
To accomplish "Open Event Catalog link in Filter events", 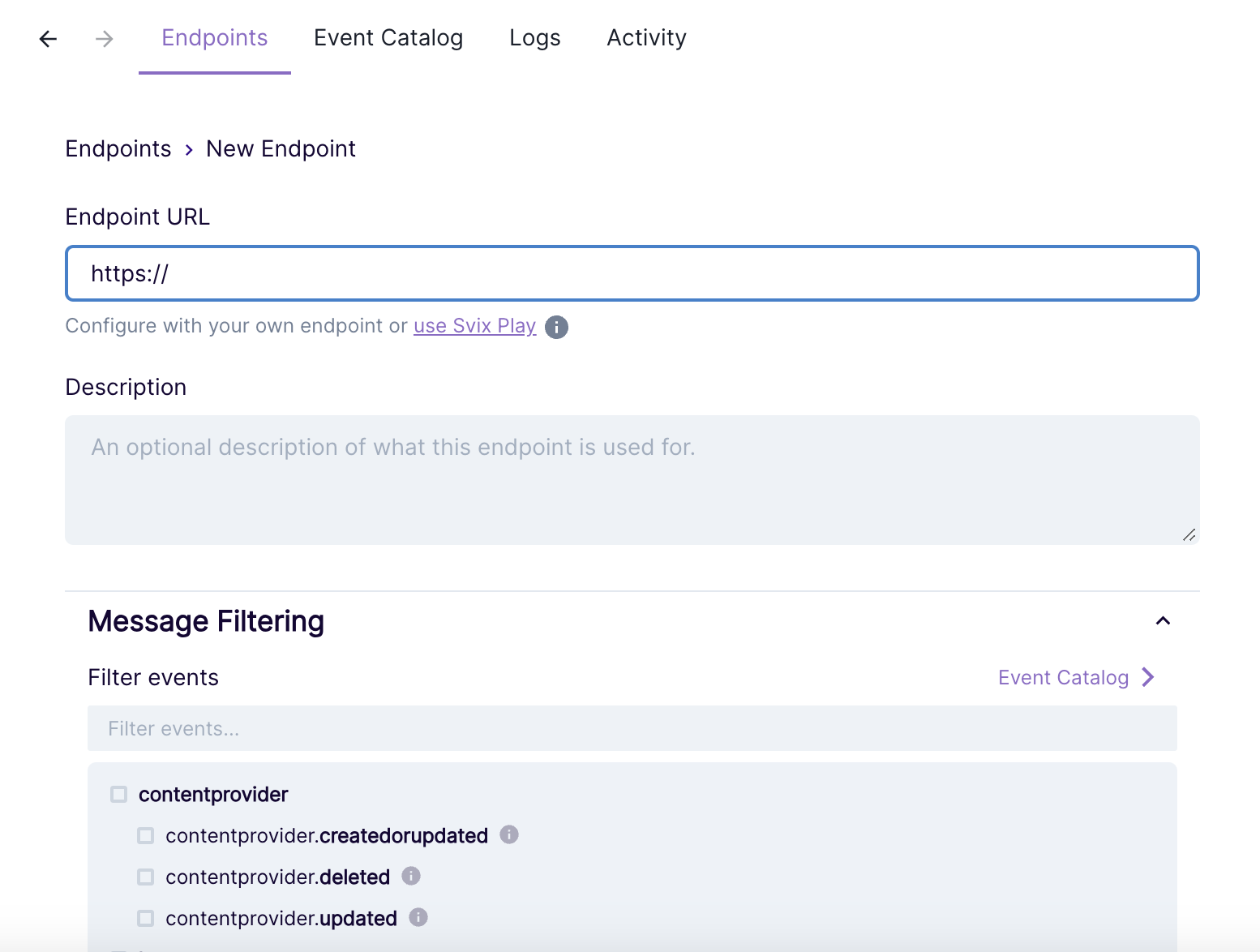I will point(1077,677).
